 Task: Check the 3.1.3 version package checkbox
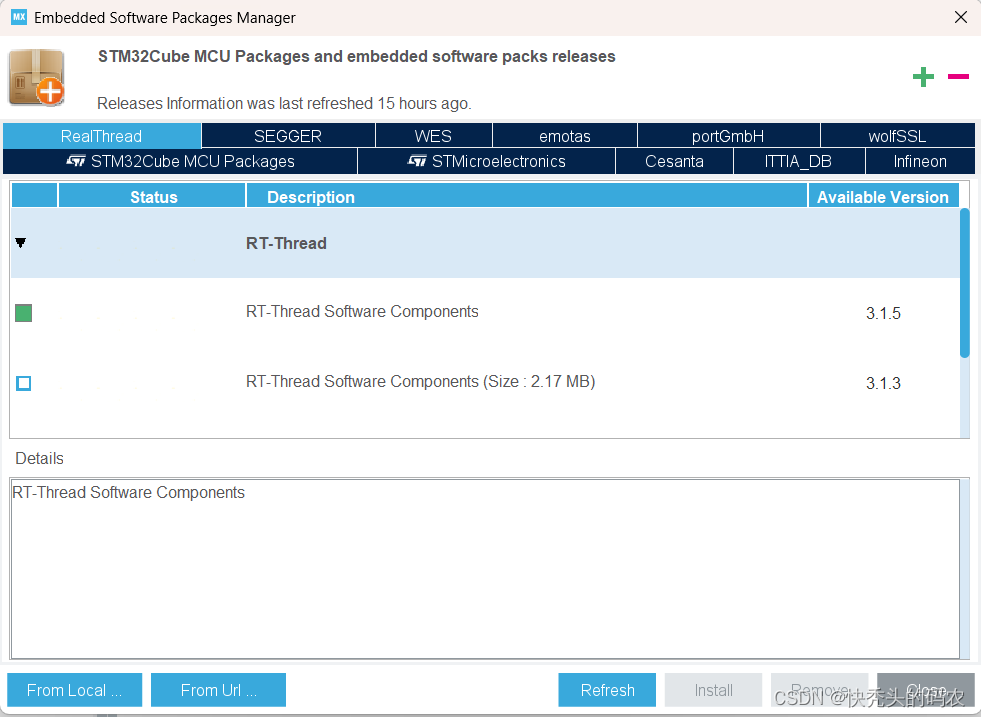[x=24, y=383]
